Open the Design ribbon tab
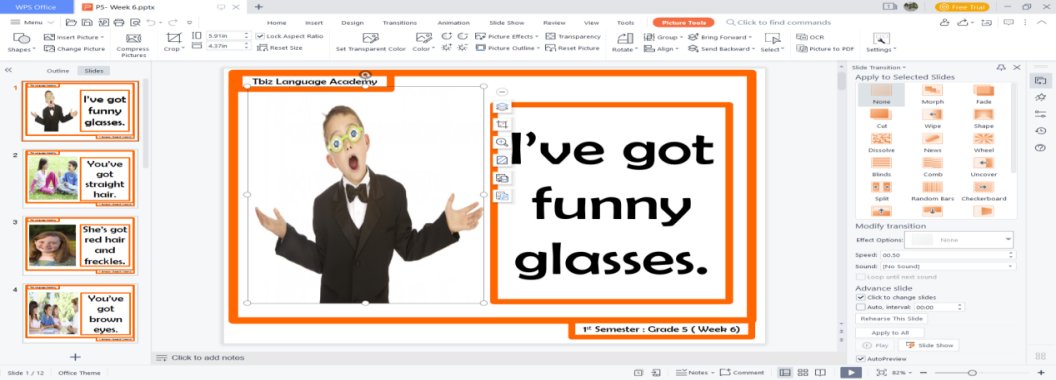1056x380 pixels. pos(352,23)
